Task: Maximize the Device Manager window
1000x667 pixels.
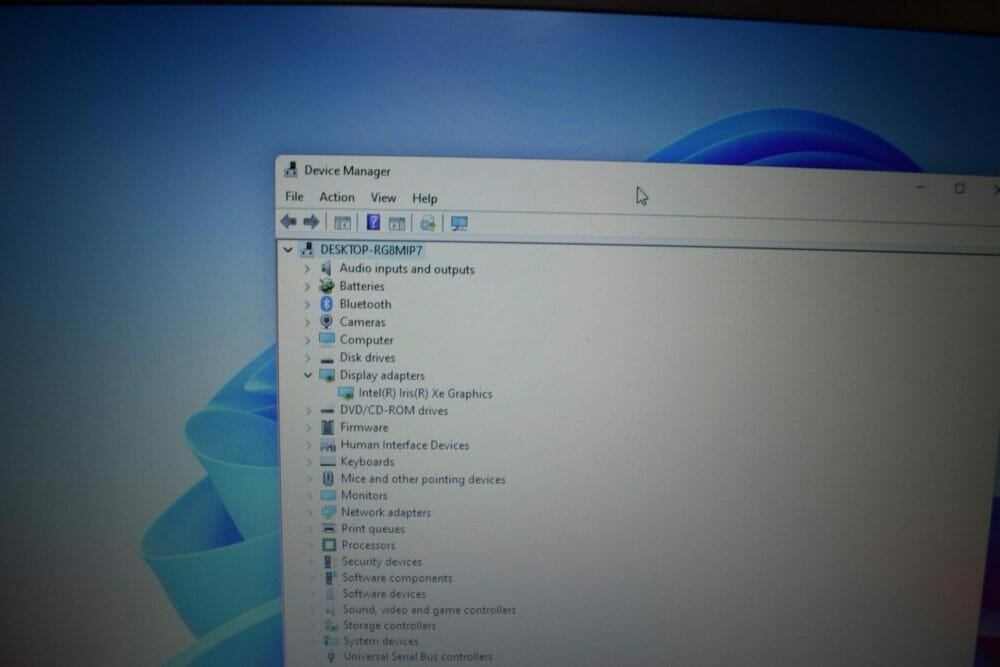Action: point(959,189)
